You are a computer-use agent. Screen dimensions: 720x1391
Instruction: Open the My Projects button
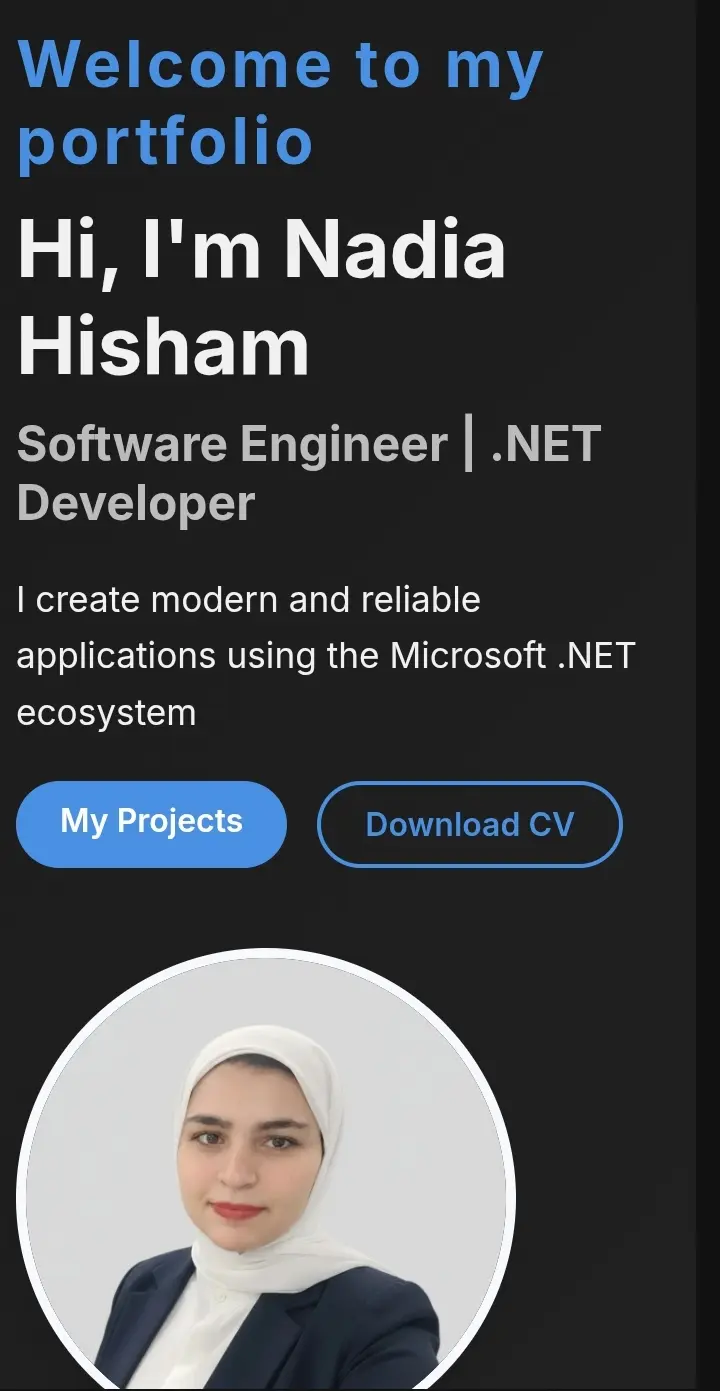pos(151,823)
